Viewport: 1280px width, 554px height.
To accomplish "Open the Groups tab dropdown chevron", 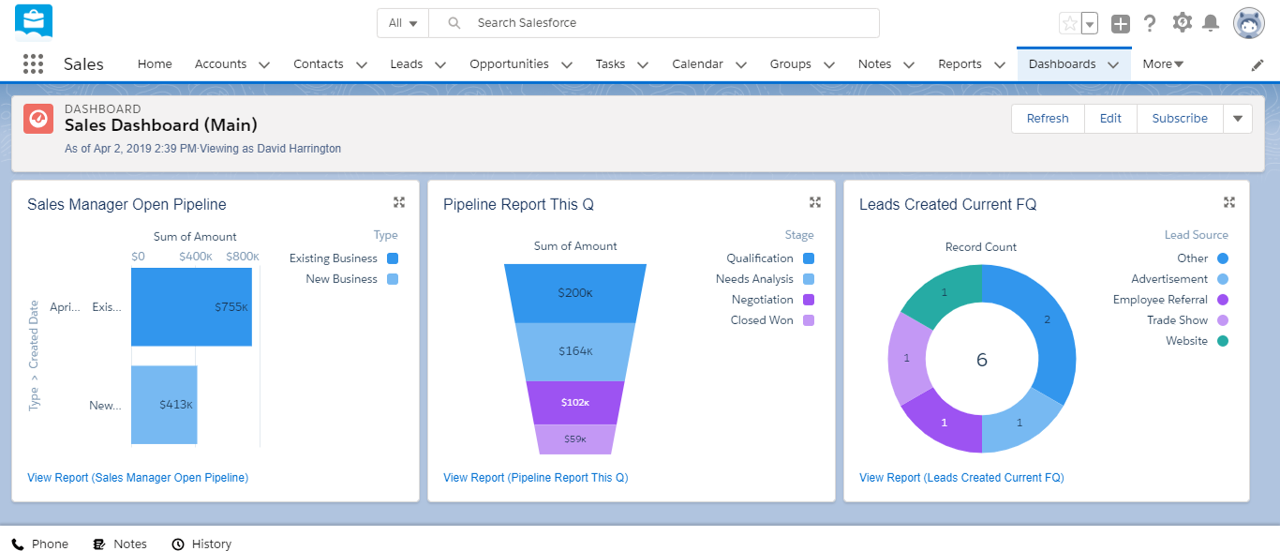I will coord(828,64).
